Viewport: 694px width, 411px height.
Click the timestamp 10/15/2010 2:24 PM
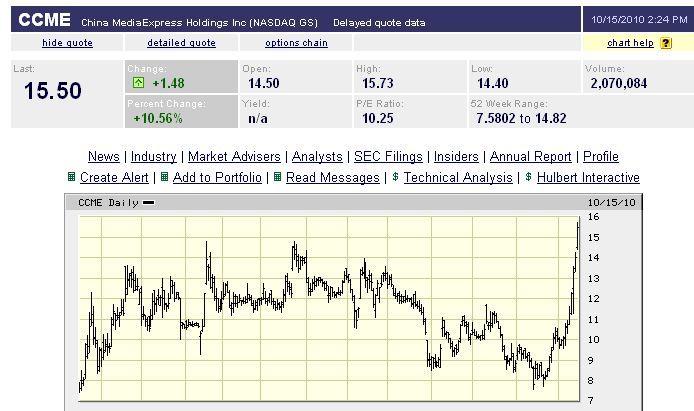[639, 19]
